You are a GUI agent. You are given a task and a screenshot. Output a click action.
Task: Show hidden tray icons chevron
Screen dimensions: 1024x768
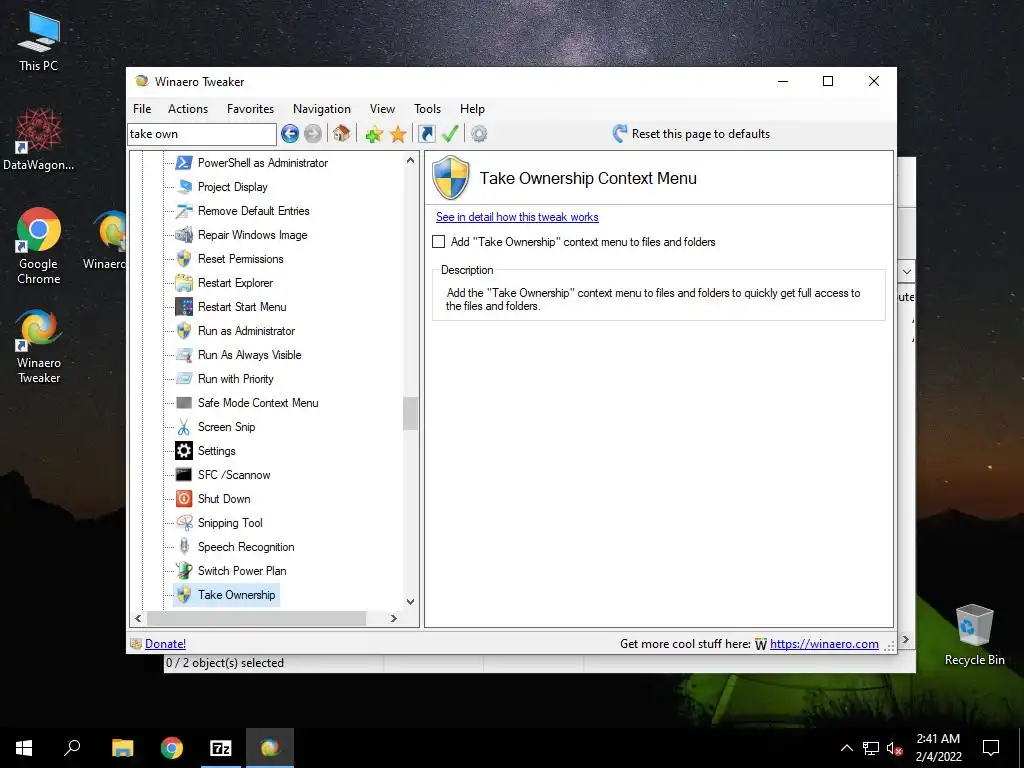846,748
